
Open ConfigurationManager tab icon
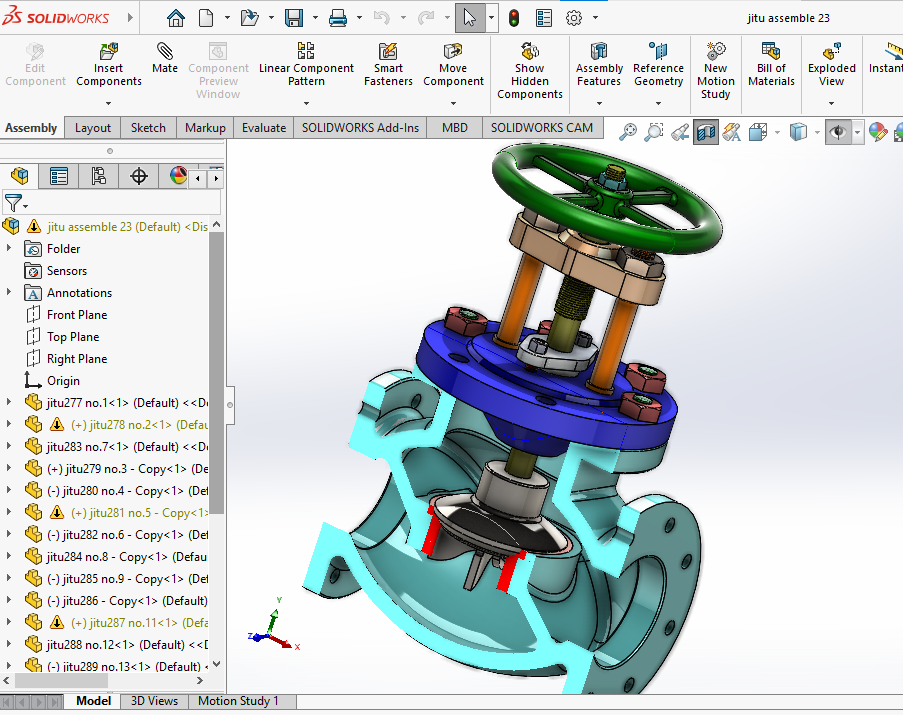pyautogui.click(x=98, y=176)
